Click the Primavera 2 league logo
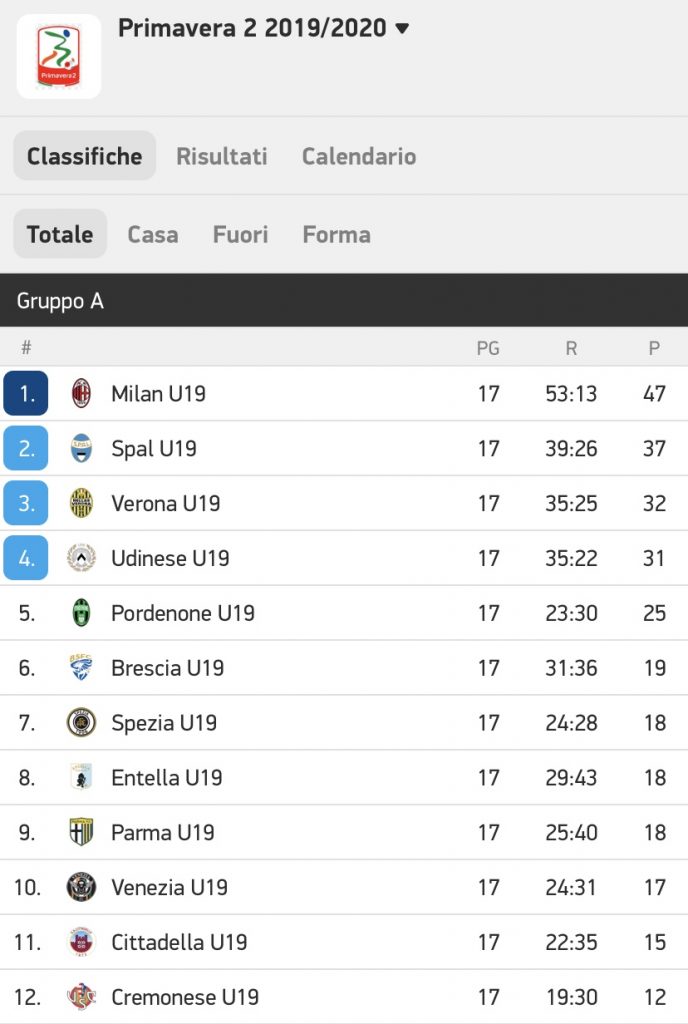688x1024 pixels. (x=59, y=56)
